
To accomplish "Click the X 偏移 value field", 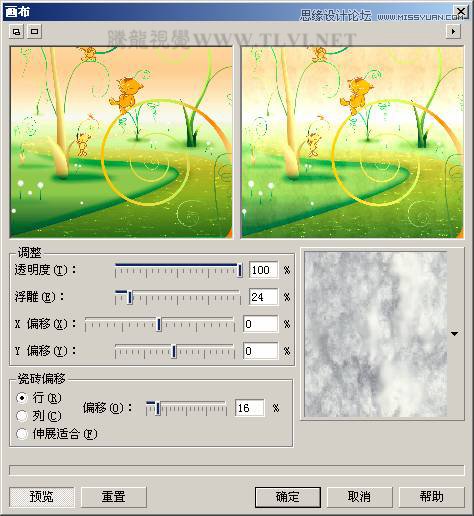I will point(260,324).
